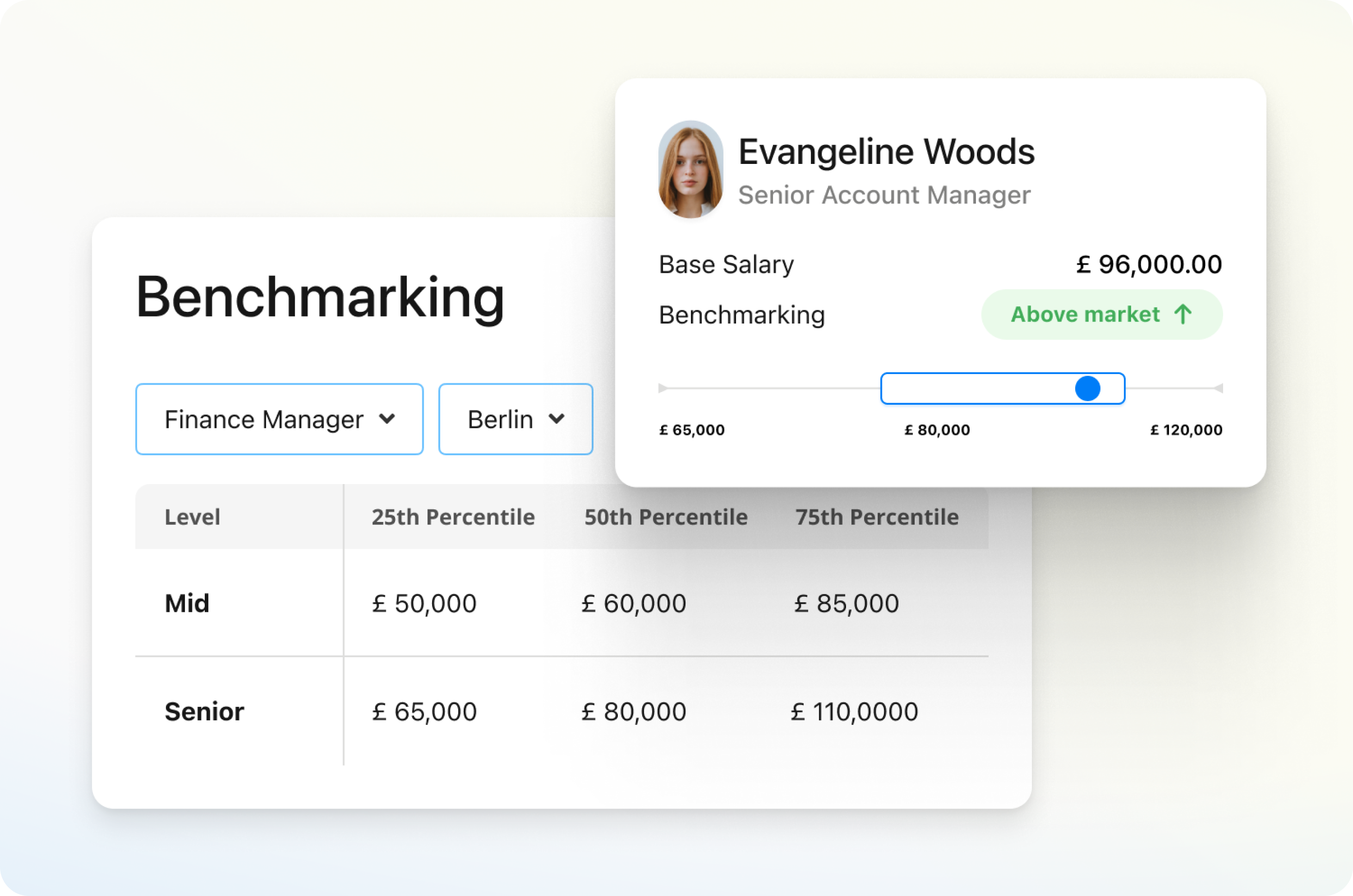Click the green up arrow icon
This screenshot has height=896, width=1353.
point(1183,314)
